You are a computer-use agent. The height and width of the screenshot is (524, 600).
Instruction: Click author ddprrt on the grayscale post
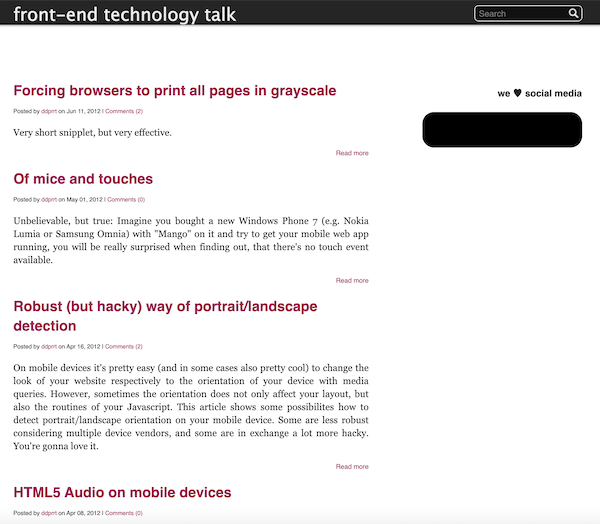tap(49, 111)
